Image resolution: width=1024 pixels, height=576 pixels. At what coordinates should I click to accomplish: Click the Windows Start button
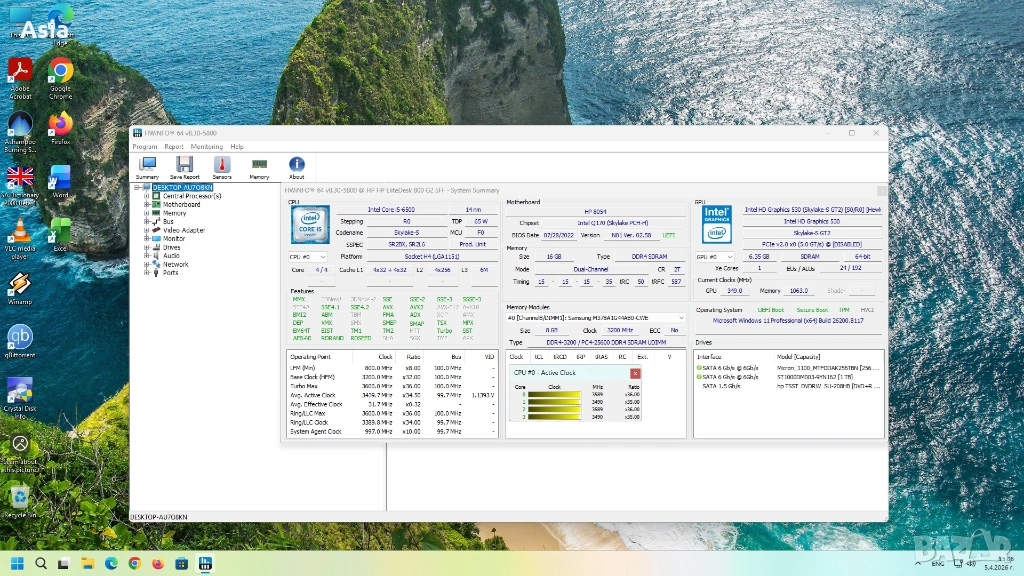[16, 563]
